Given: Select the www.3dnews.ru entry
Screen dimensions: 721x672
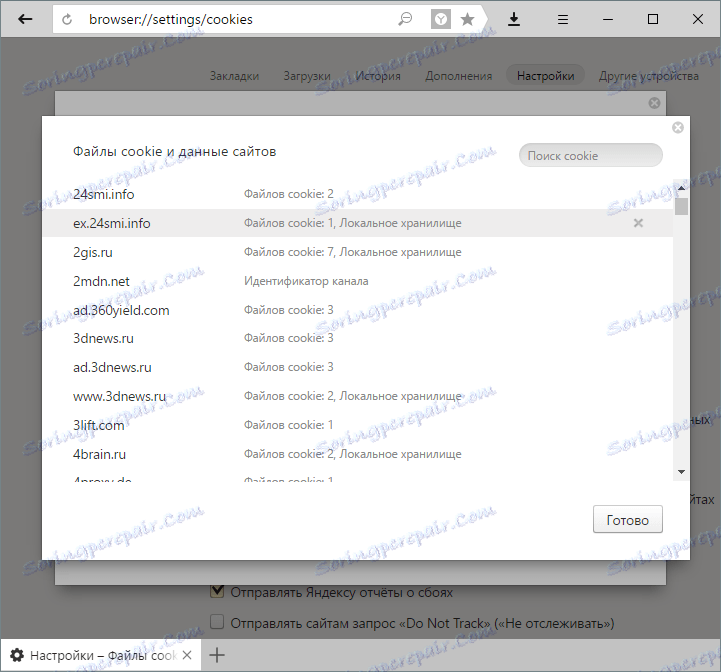Looking at the screenshot, I should click(x=358, y=396).
